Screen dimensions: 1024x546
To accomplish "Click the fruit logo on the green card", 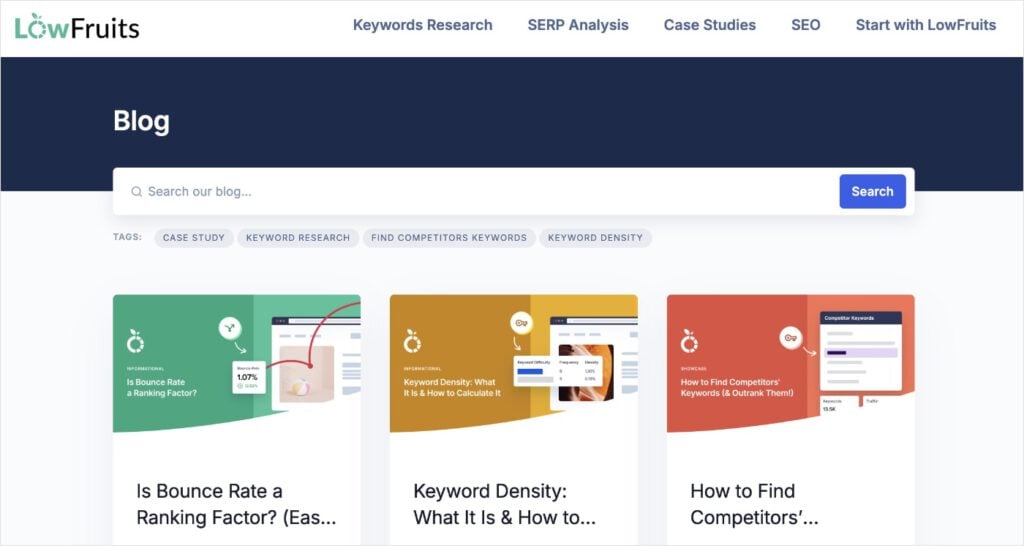I will [135, 341].
